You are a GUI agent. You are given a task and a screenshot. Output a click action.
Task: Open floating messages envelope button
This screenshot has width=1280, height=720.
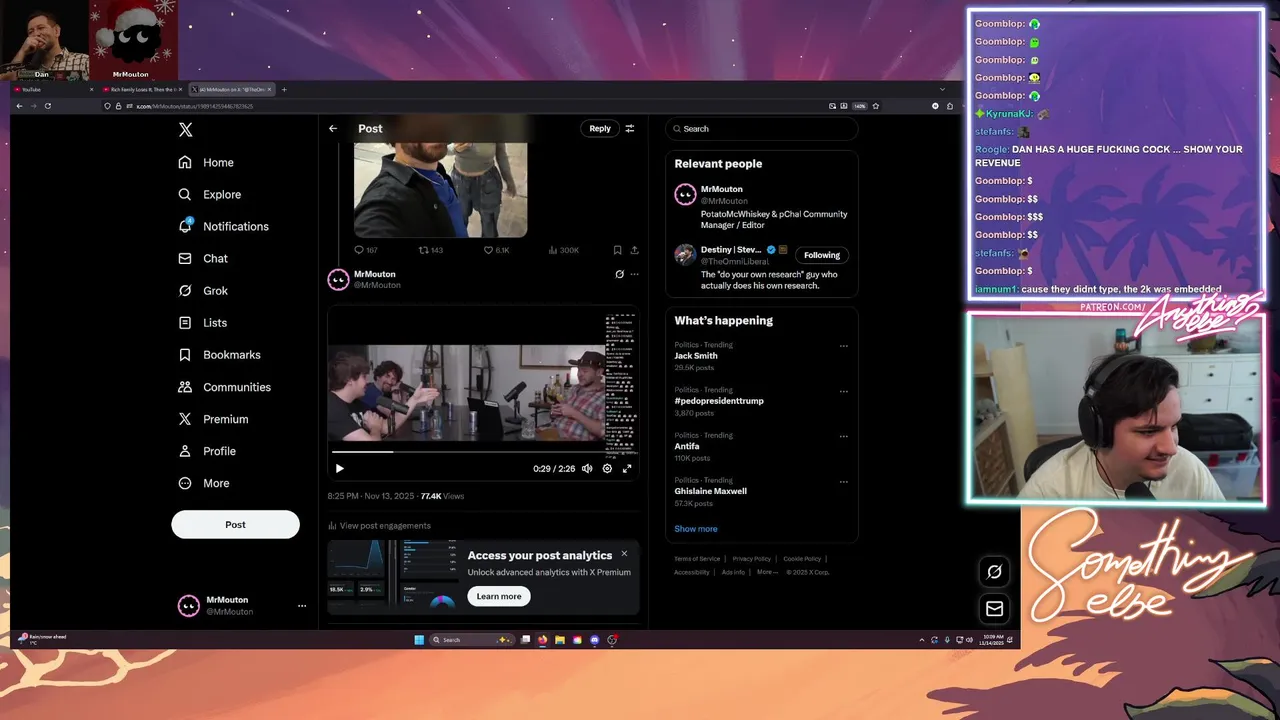(994, 609)
